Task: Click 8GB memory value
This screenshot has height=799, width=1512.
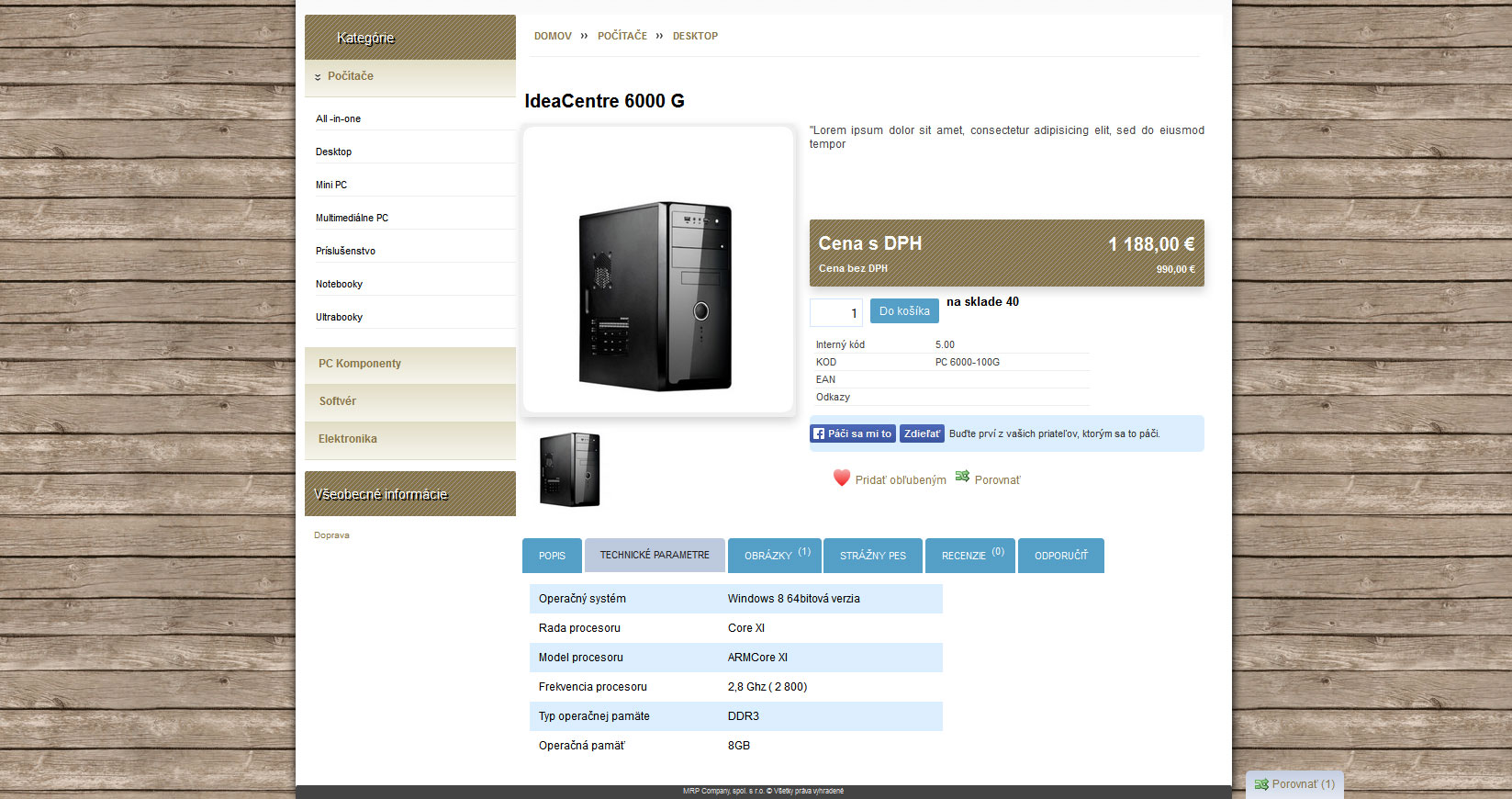Action: (x=739, y=746)
